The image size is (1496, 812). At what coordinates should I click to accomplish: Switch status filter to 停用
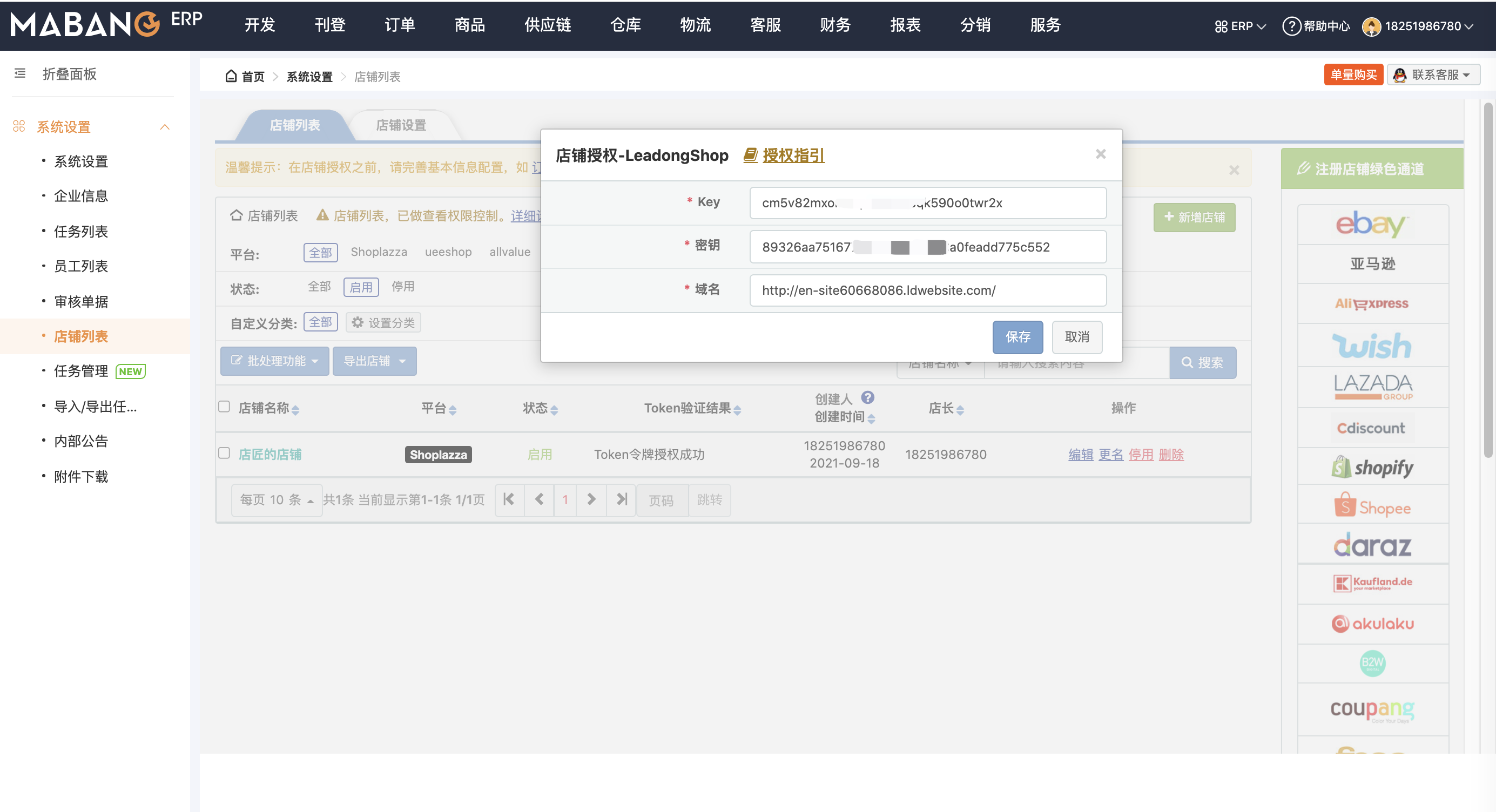402,286
